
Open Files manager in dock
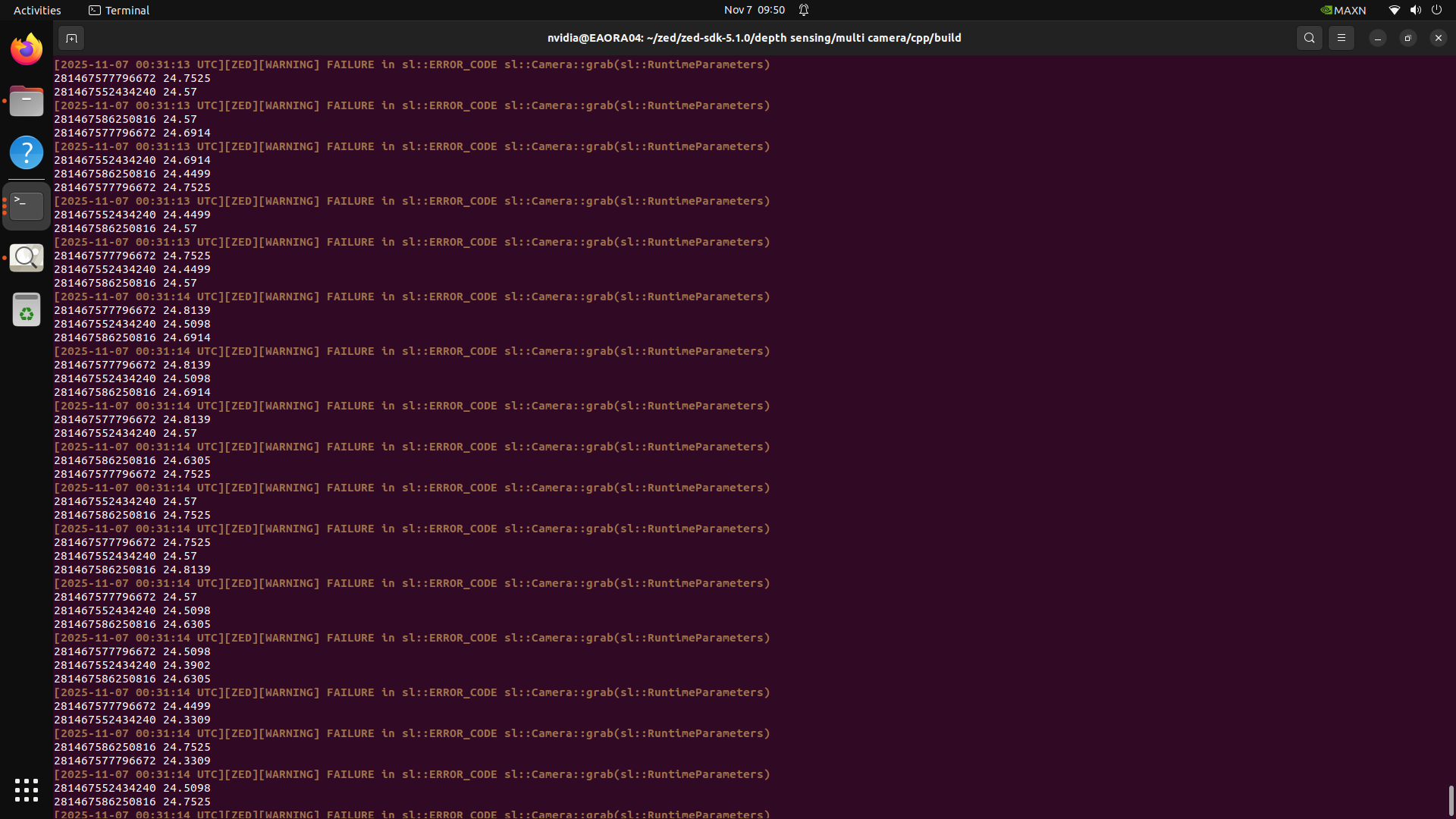point(27,101)
